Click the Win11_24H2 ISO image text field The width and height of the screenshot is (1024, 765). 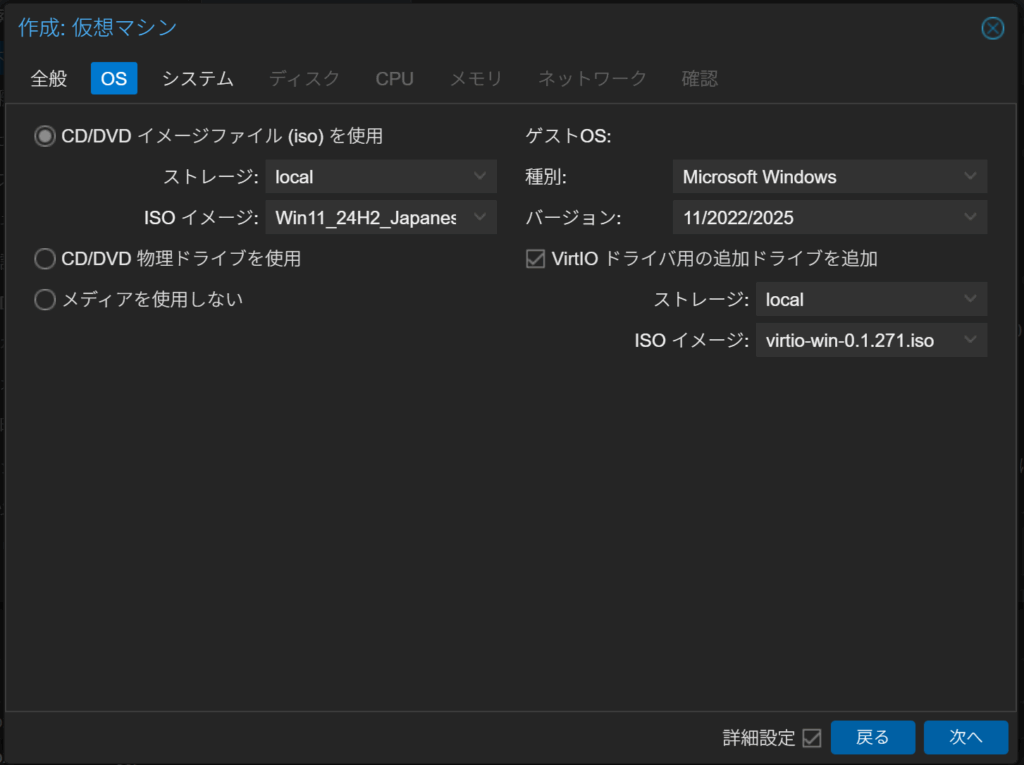(365, 217)
